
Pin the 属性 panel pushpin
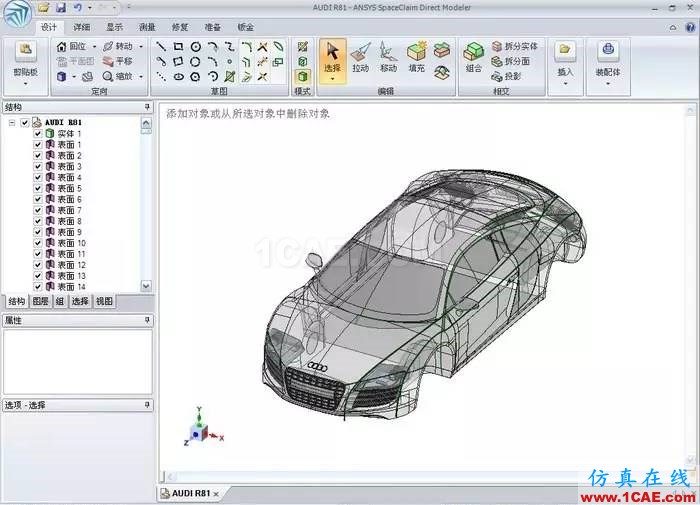(147, 320)
